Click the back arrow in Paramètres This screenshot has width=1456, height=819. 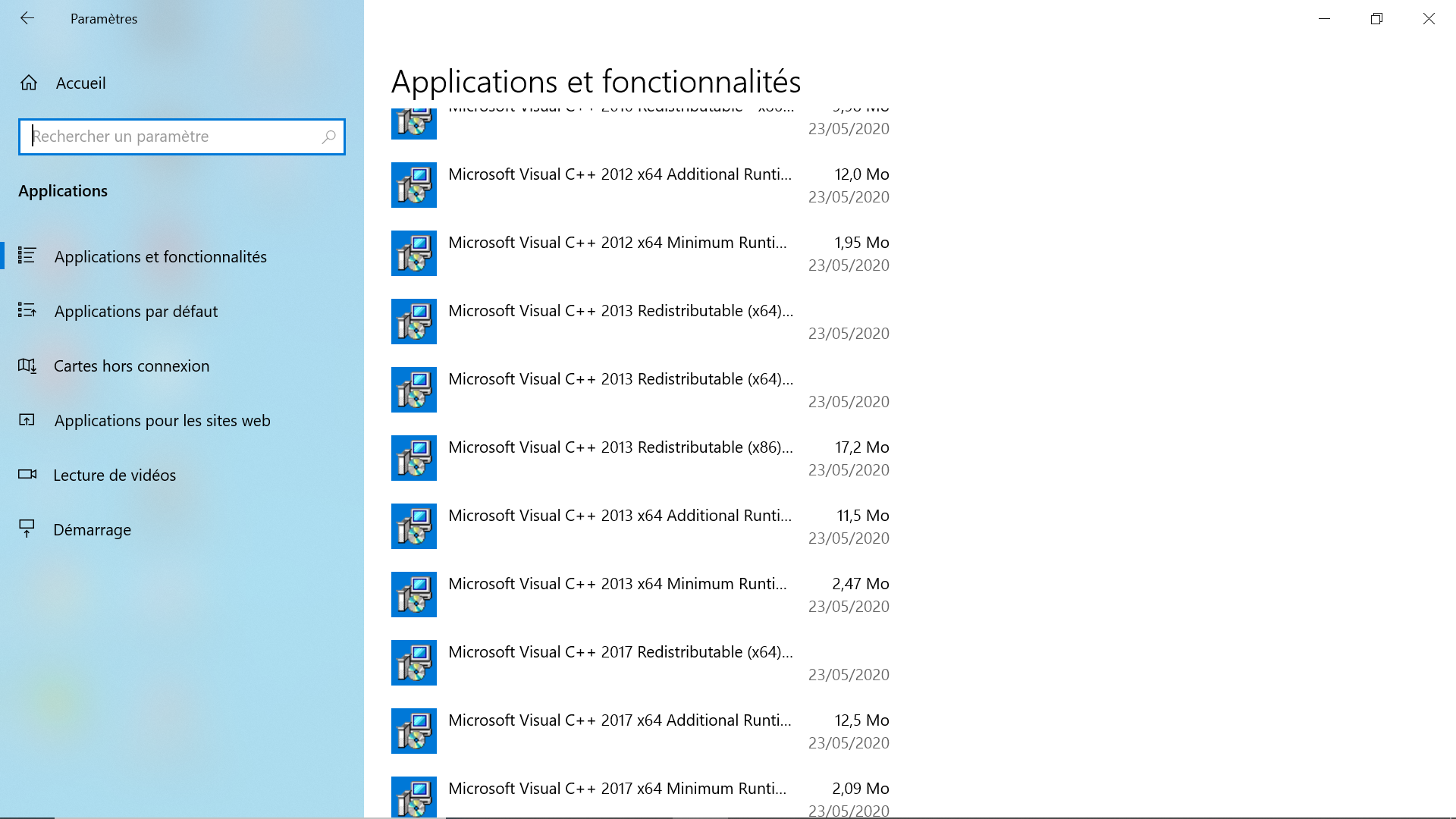coord(27,18)
